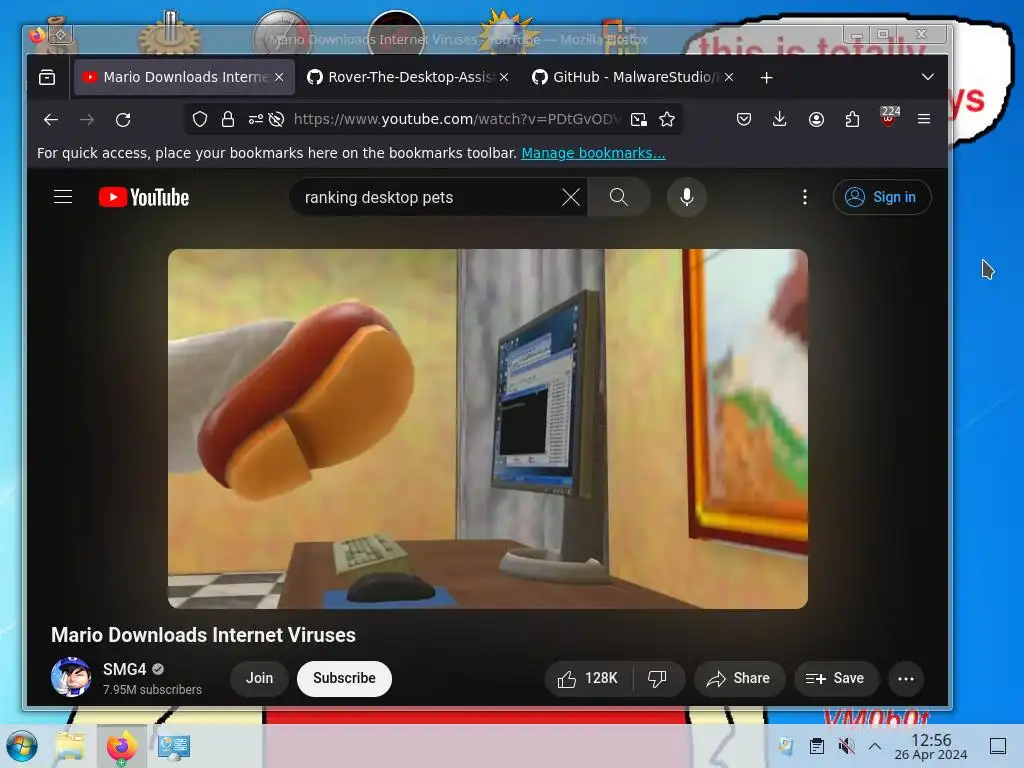Open the SMG4 channel name link
1024x768 pixels.
pyautogui.click(x=124, y=669)
